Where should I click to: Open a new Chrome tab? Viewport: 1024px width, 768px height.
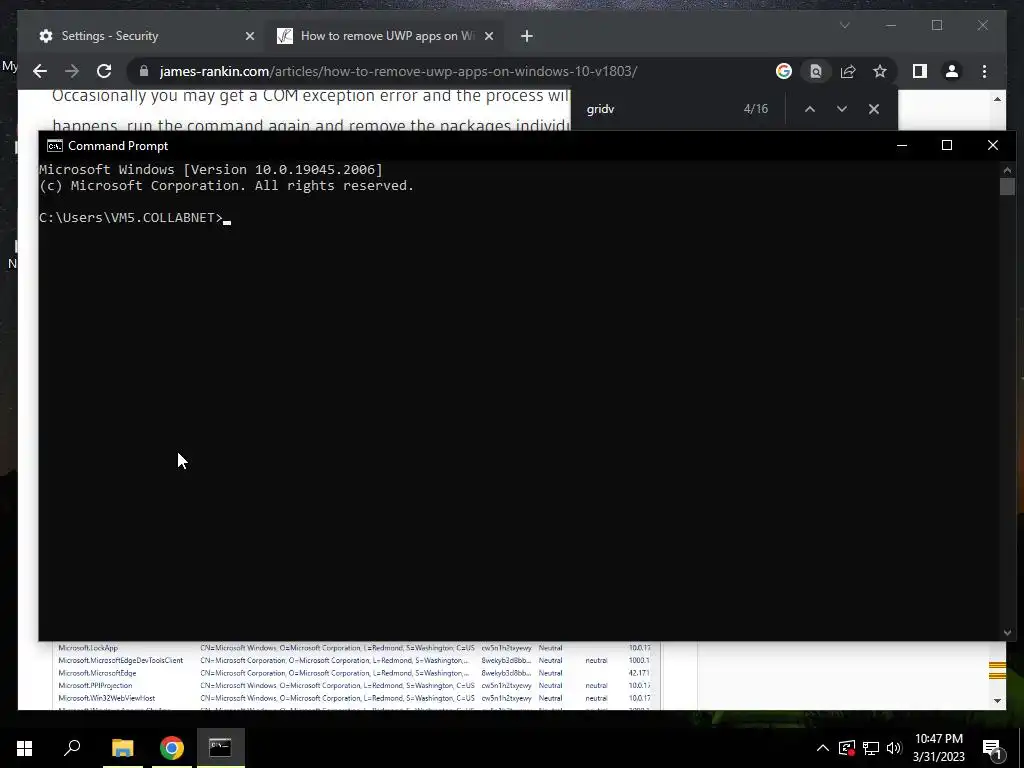[x=527, y=36]
